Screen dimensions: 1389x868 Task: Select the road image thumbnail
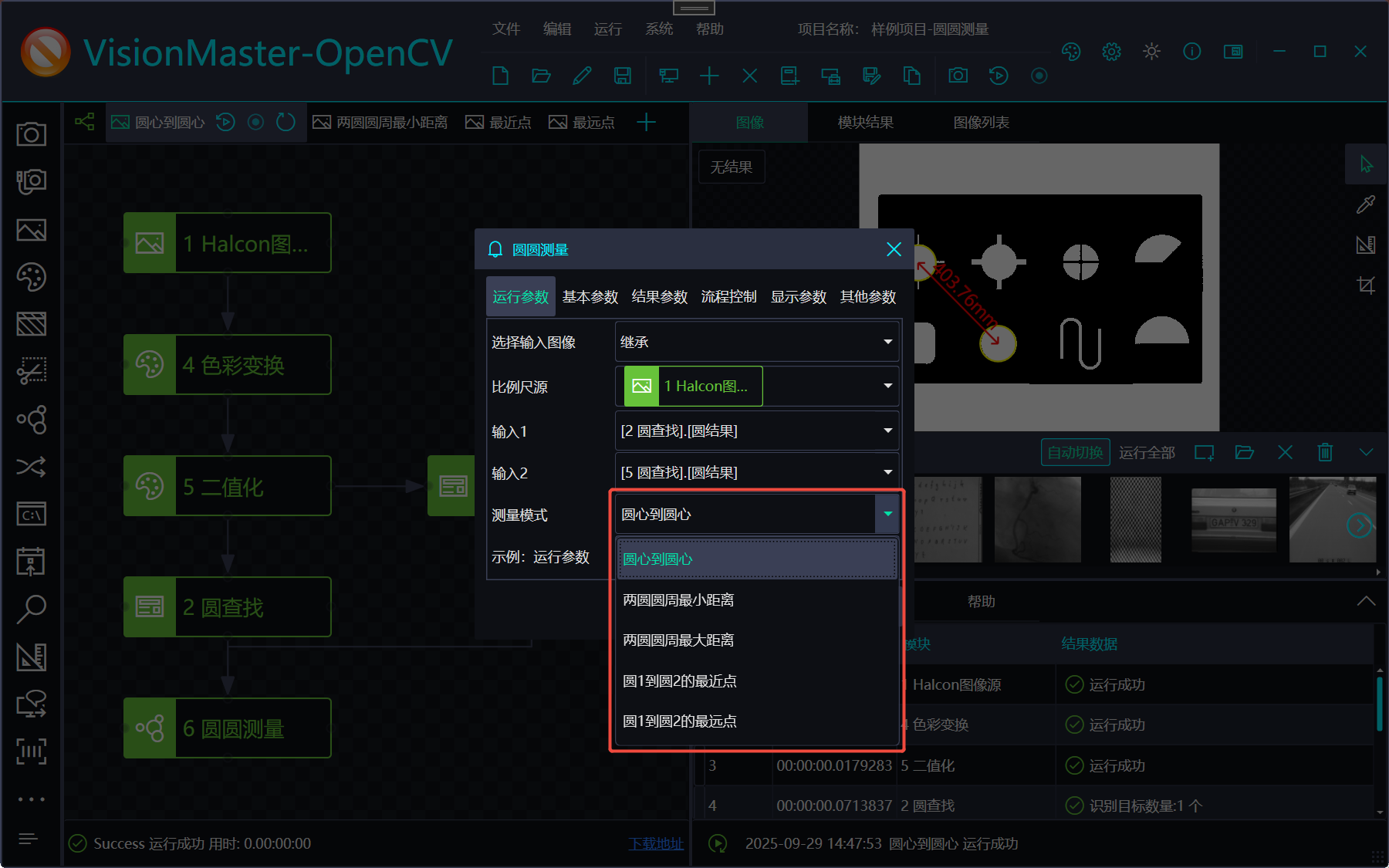pyautogui.click(x=1333, y=519)
